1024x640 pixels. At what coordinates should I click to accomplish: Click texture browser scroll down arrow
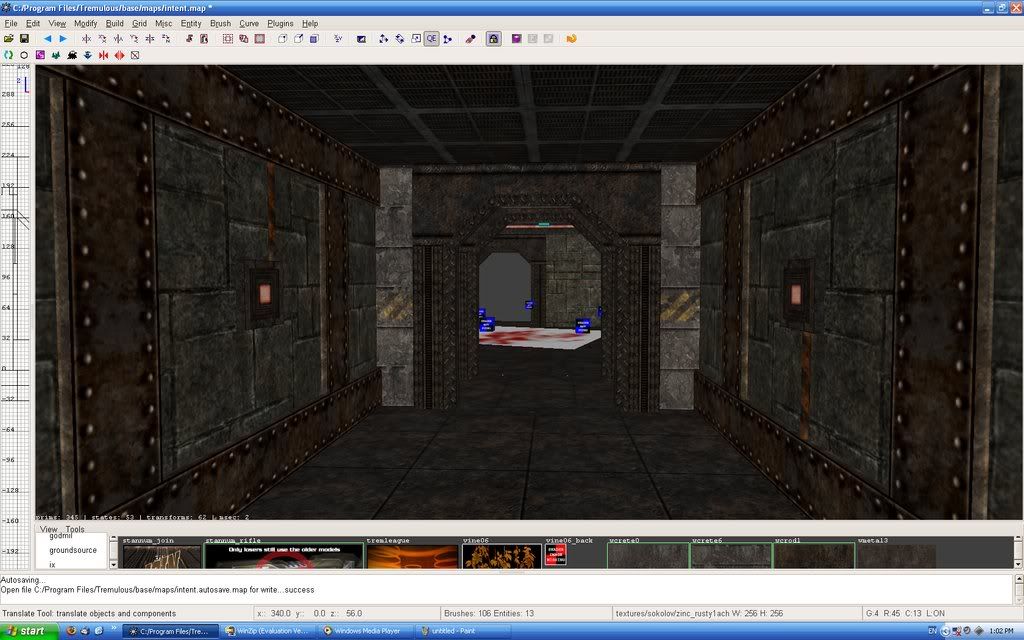coord(1017,564)
